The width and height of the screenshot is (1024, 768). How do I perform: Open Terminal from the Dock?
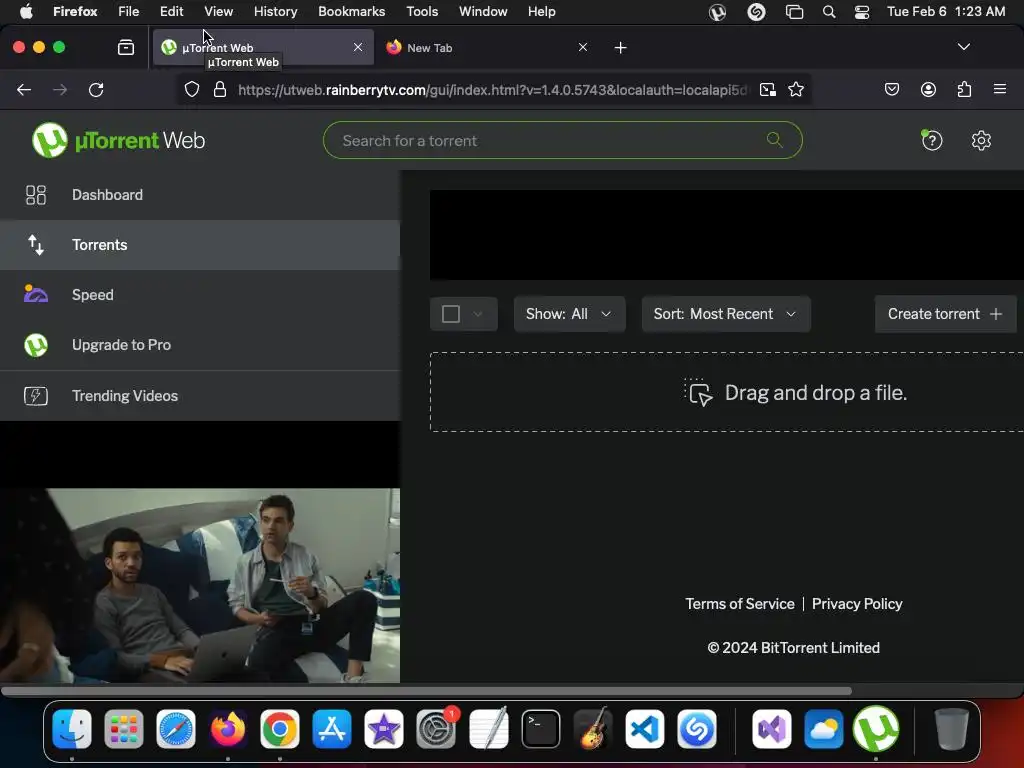541,728
